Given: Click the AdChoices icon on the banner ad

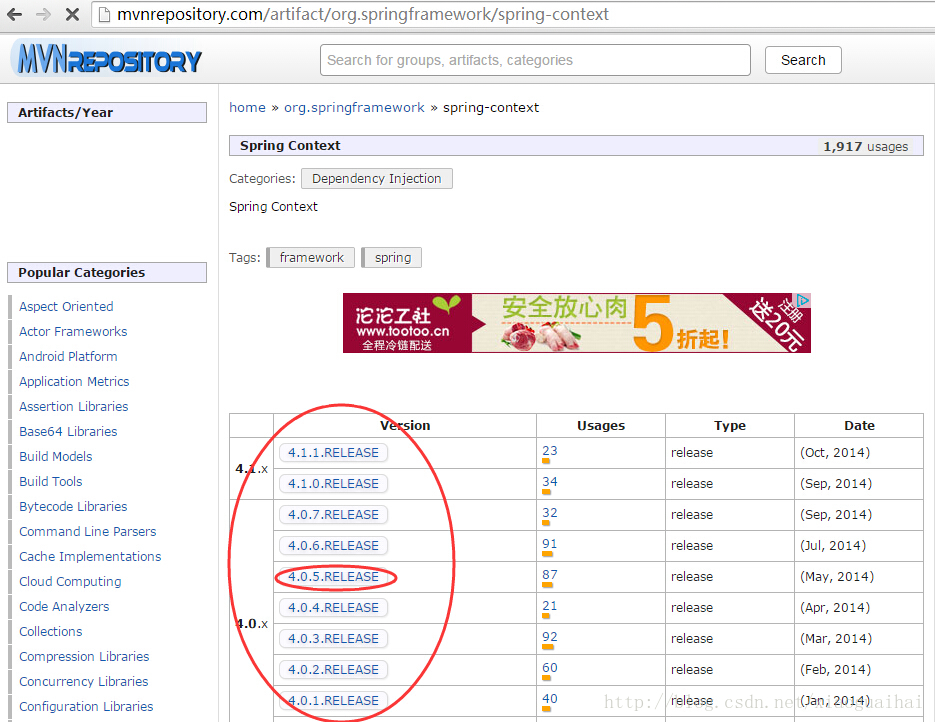Looking at the screenshot, I should [803, 300].
